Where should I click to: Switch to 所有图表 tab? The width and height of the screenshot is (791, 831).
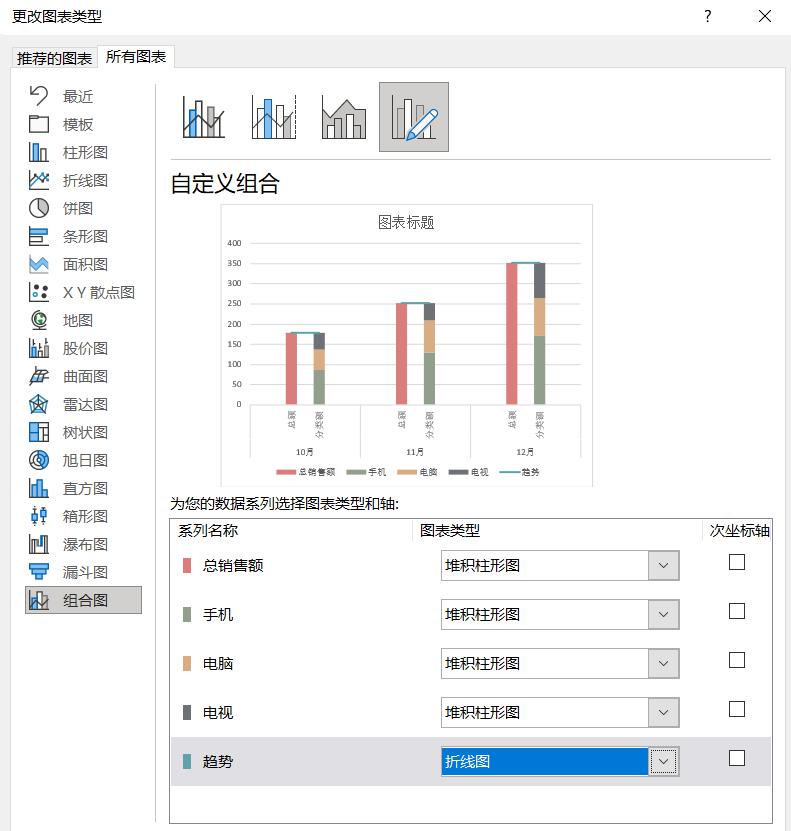136,56
